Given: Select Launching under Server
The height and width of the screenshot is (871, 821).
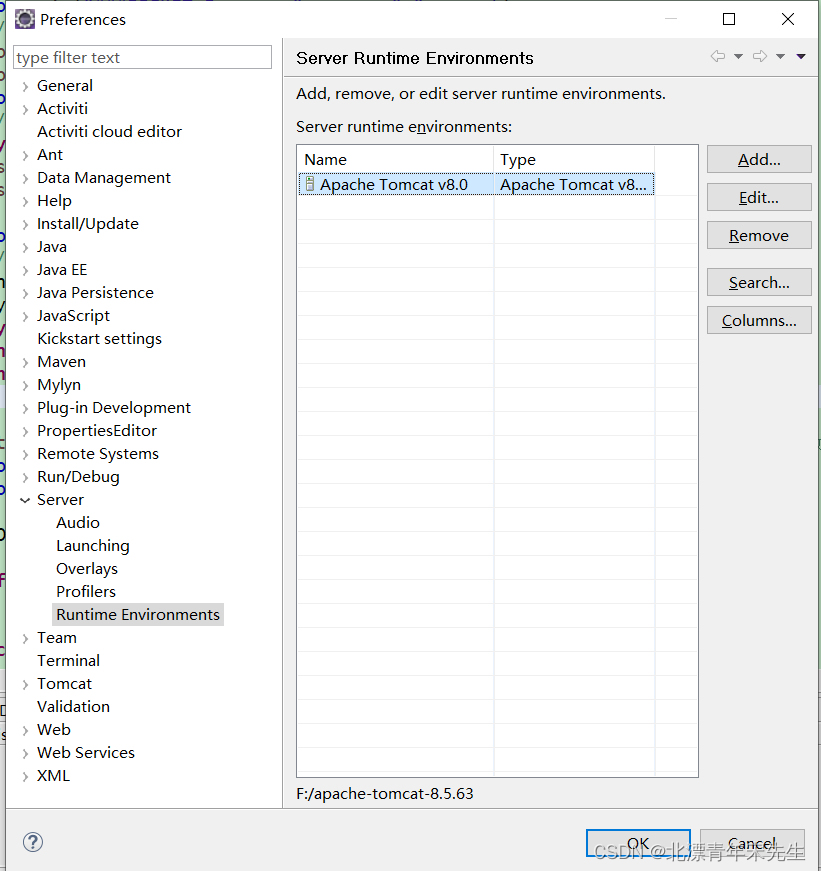Looking at the screenshot, I should 92,545.
